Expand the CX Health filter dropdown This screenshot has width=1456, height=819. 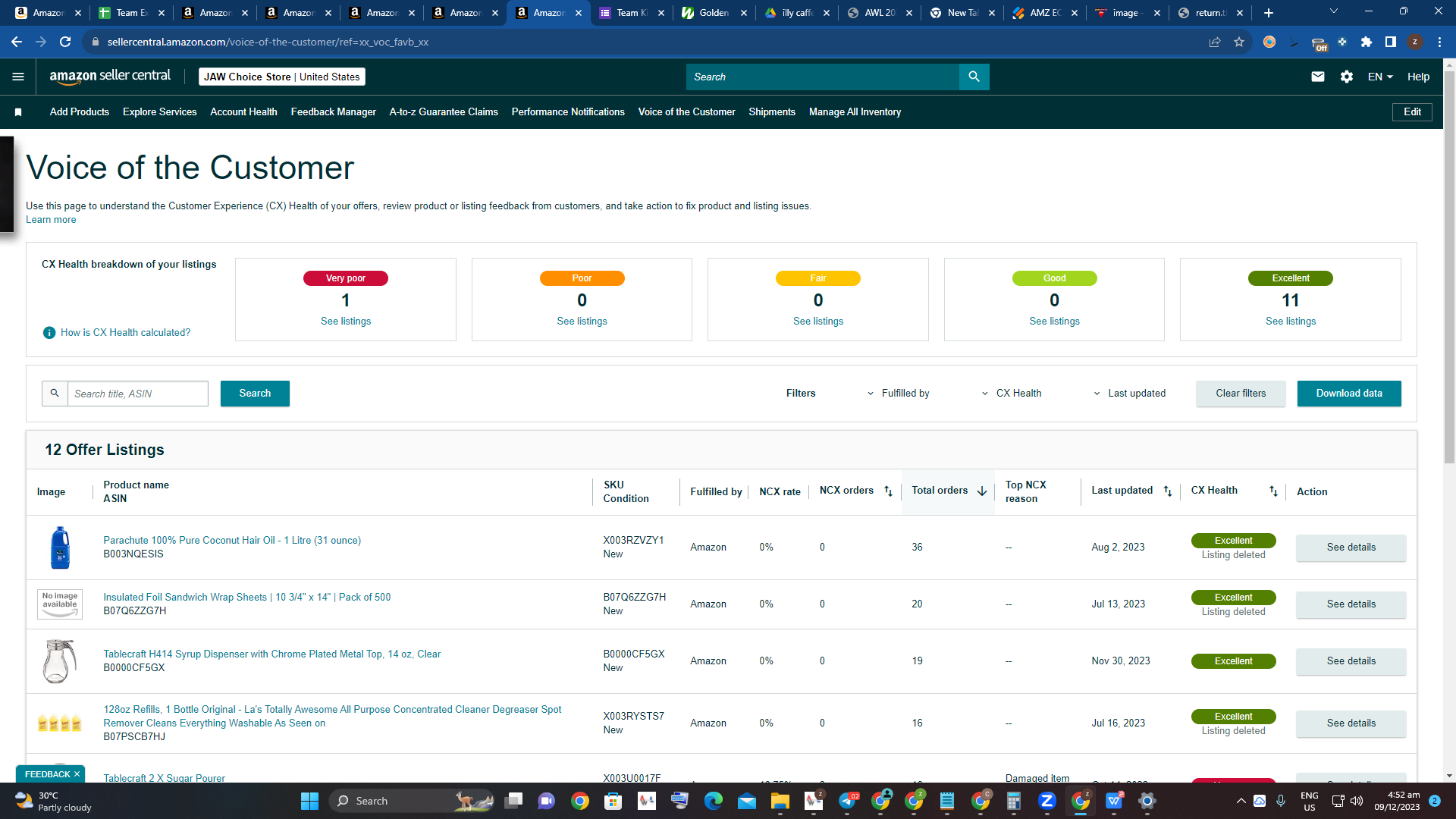click(x=1012, y=394)
